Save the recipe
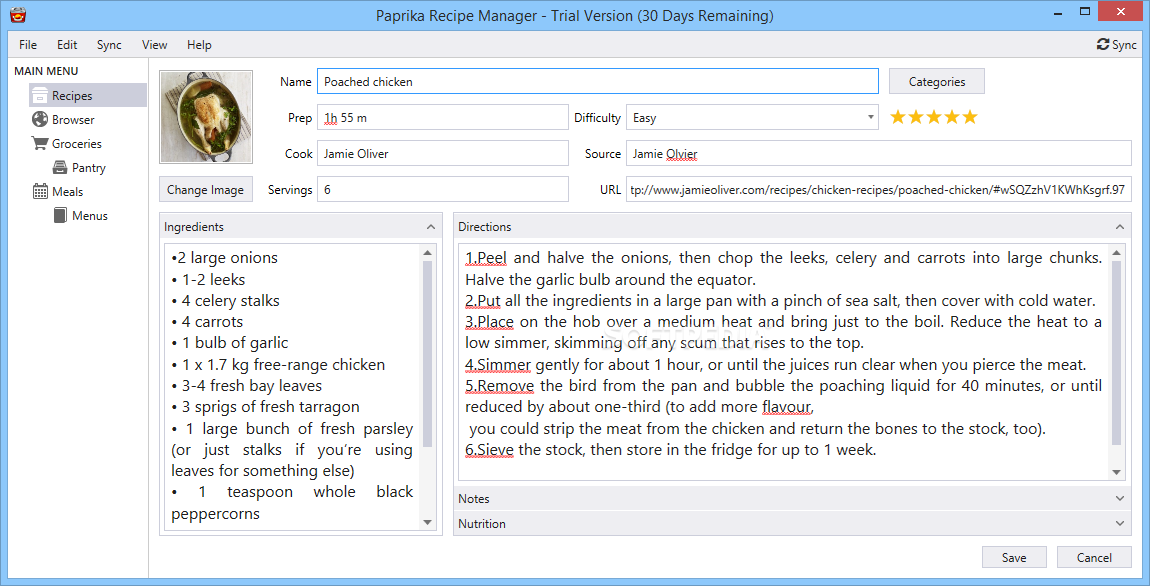 coord(1014,557)
